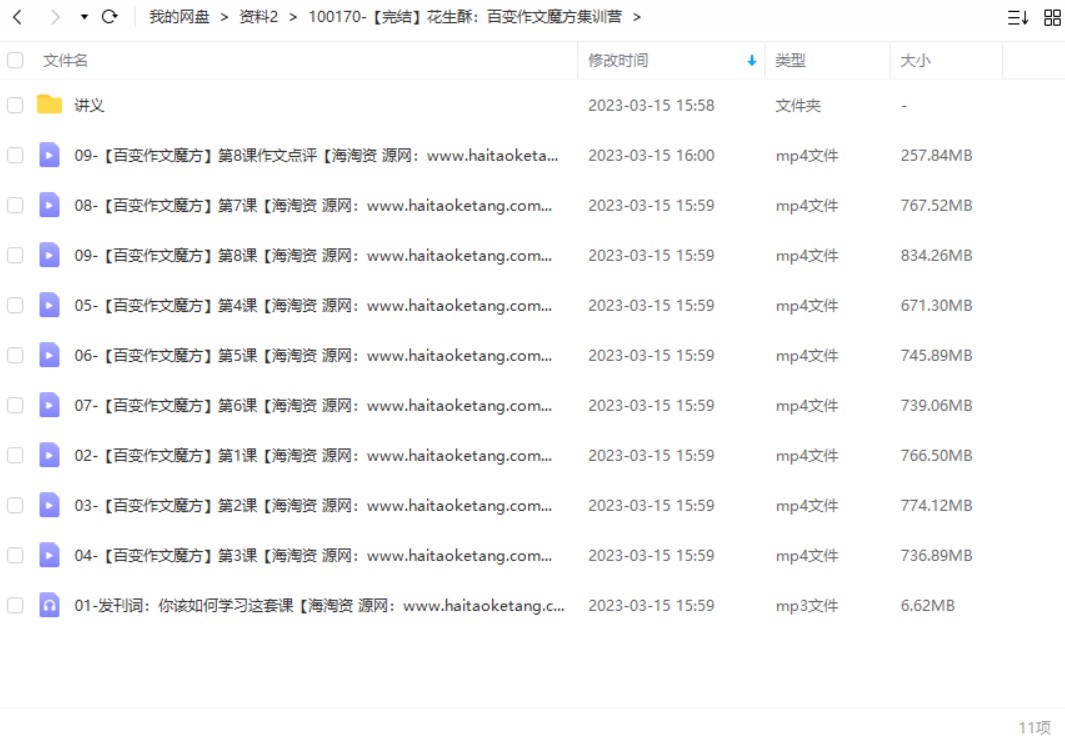Click the 2023-03-15 15:58 date cell
This screenshot has width=1065, height=746.
651,105
